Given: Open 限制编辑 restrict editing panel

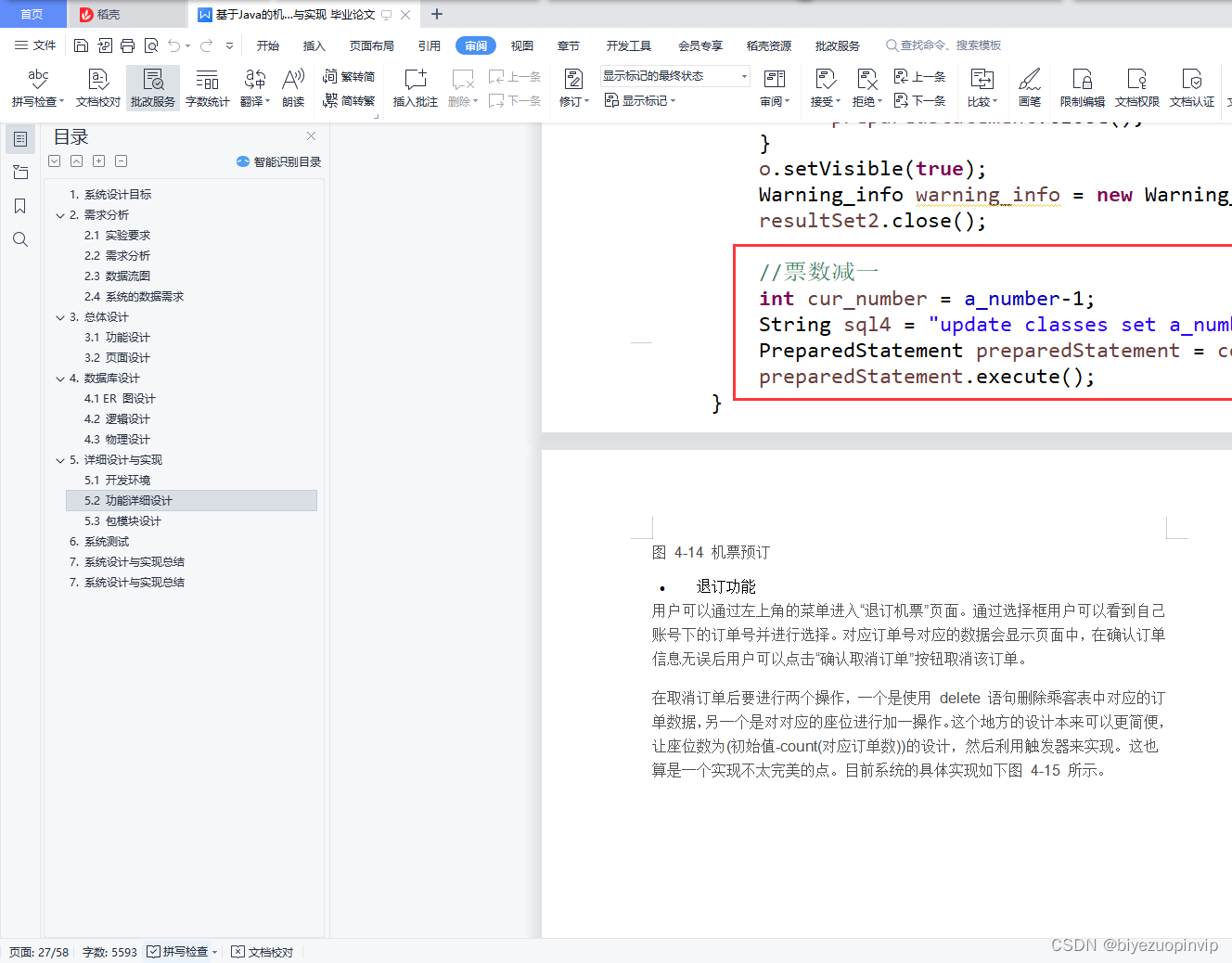Looking at the screenshot, I should pyautogui.click(x=1082, y=88).
